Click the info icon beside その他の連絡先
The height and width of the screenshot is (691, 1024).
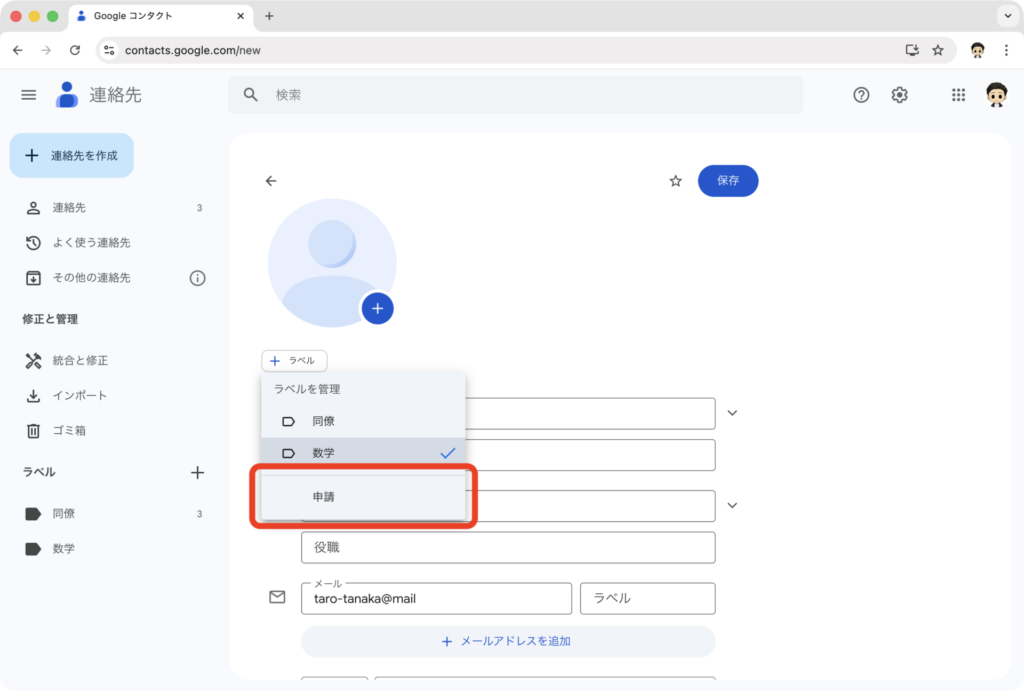click(x=197, y=278)
